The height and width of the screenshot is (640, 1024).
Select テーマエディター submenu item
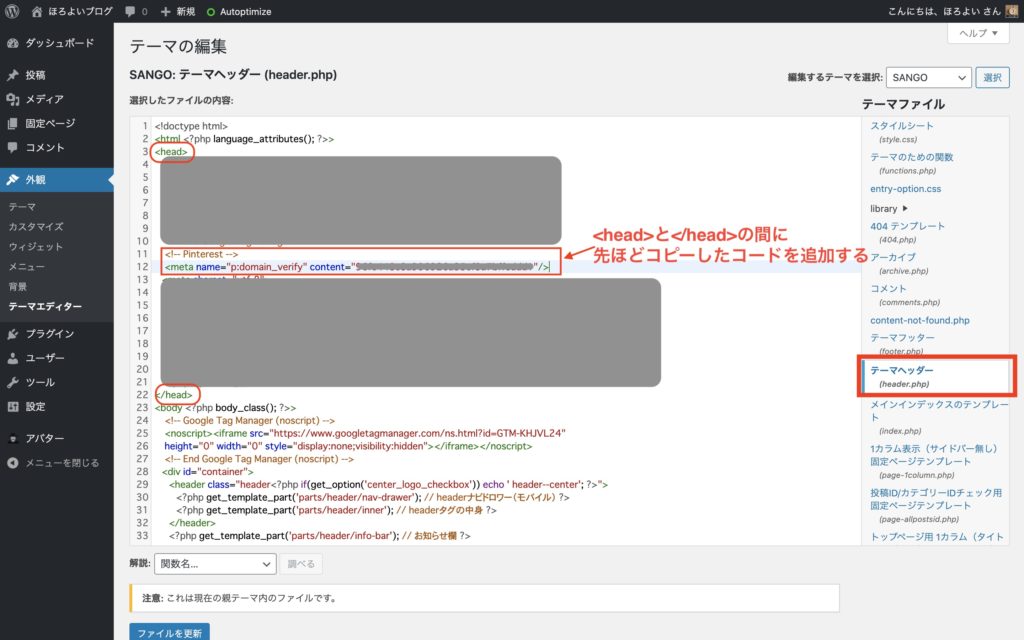point(45,306)
